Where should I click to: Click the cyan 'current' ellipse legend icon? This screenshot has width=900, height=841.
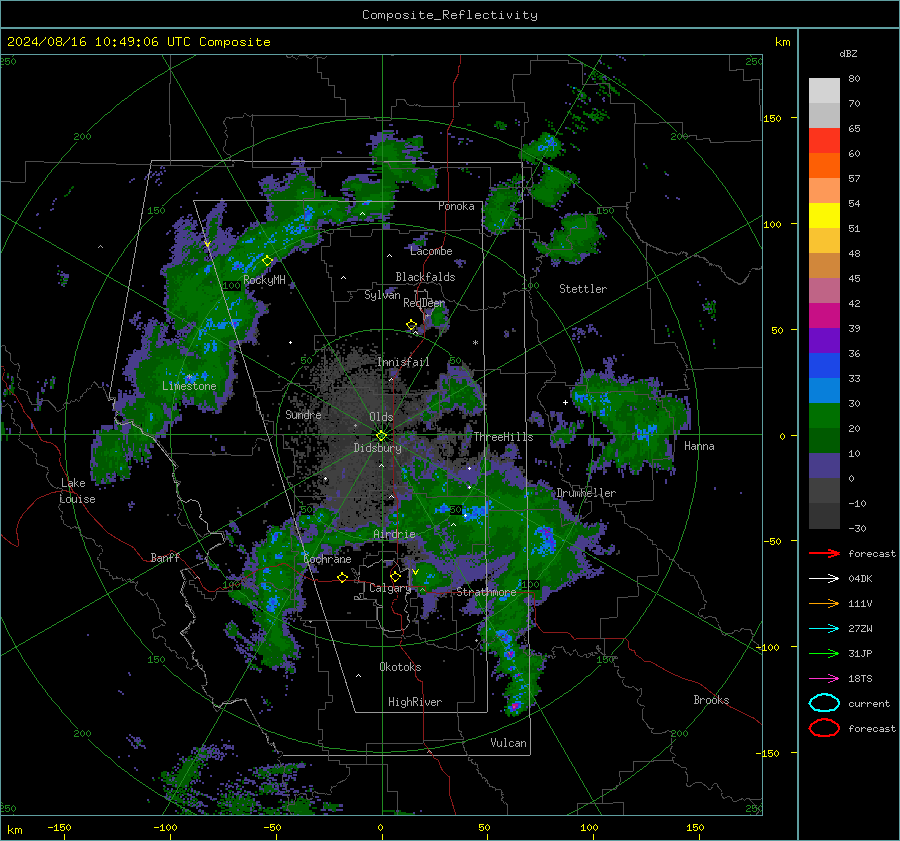[824, 703]
